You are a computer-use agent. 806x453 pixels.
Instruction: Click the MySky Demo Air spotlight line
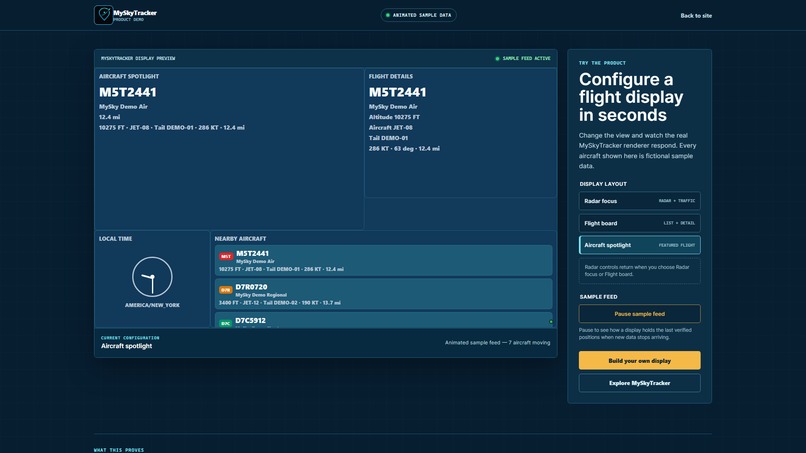click(x=123, y=107)
